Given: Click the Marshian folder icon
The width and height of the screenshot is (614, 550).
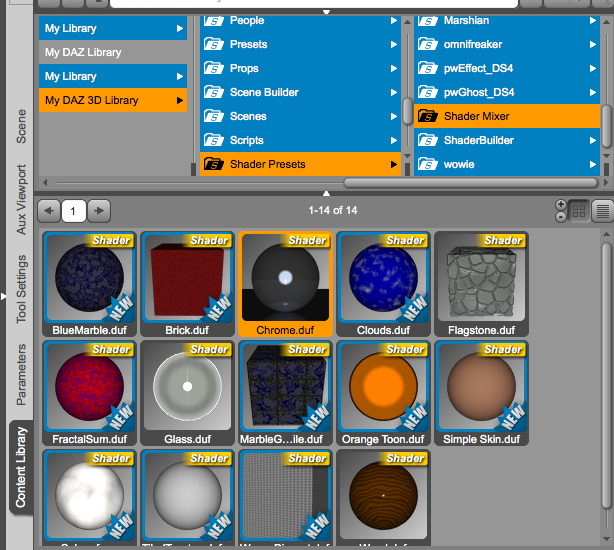Looking at the screenshot, I should (x=428, y=21).
